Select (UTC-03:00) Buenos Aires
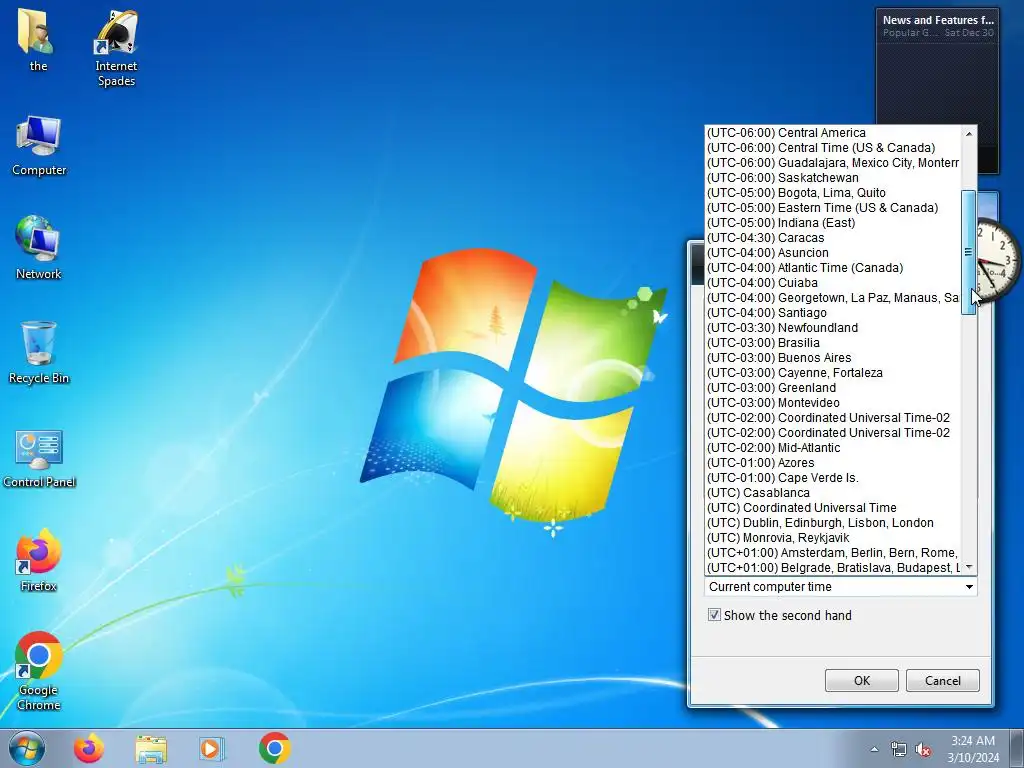The image size is (1024, 768). point(833,358)
